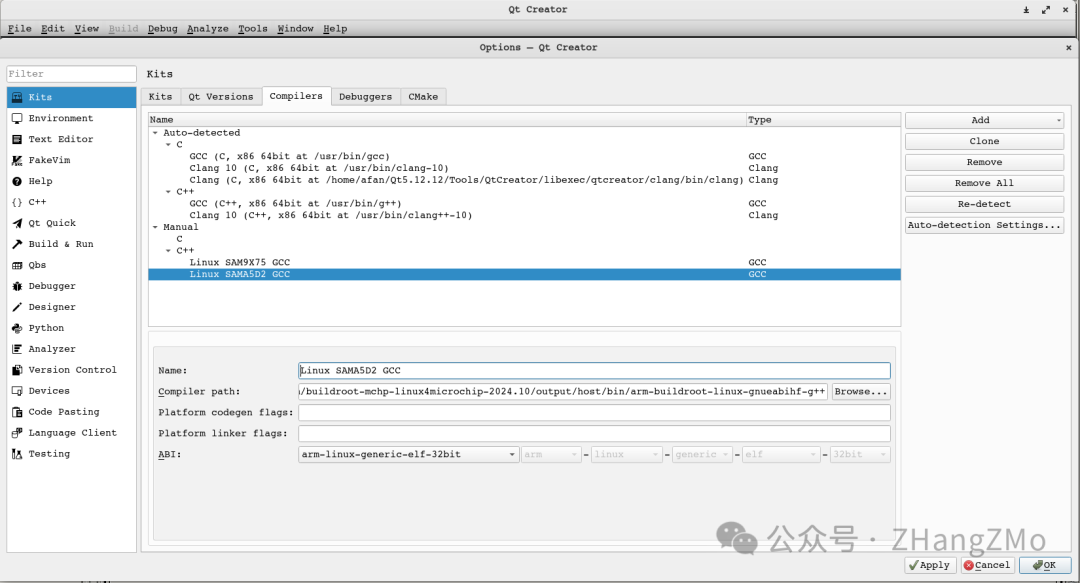Open Help settings icon in sidebar
The image size is (1080, 583).
tap(17, 181)
